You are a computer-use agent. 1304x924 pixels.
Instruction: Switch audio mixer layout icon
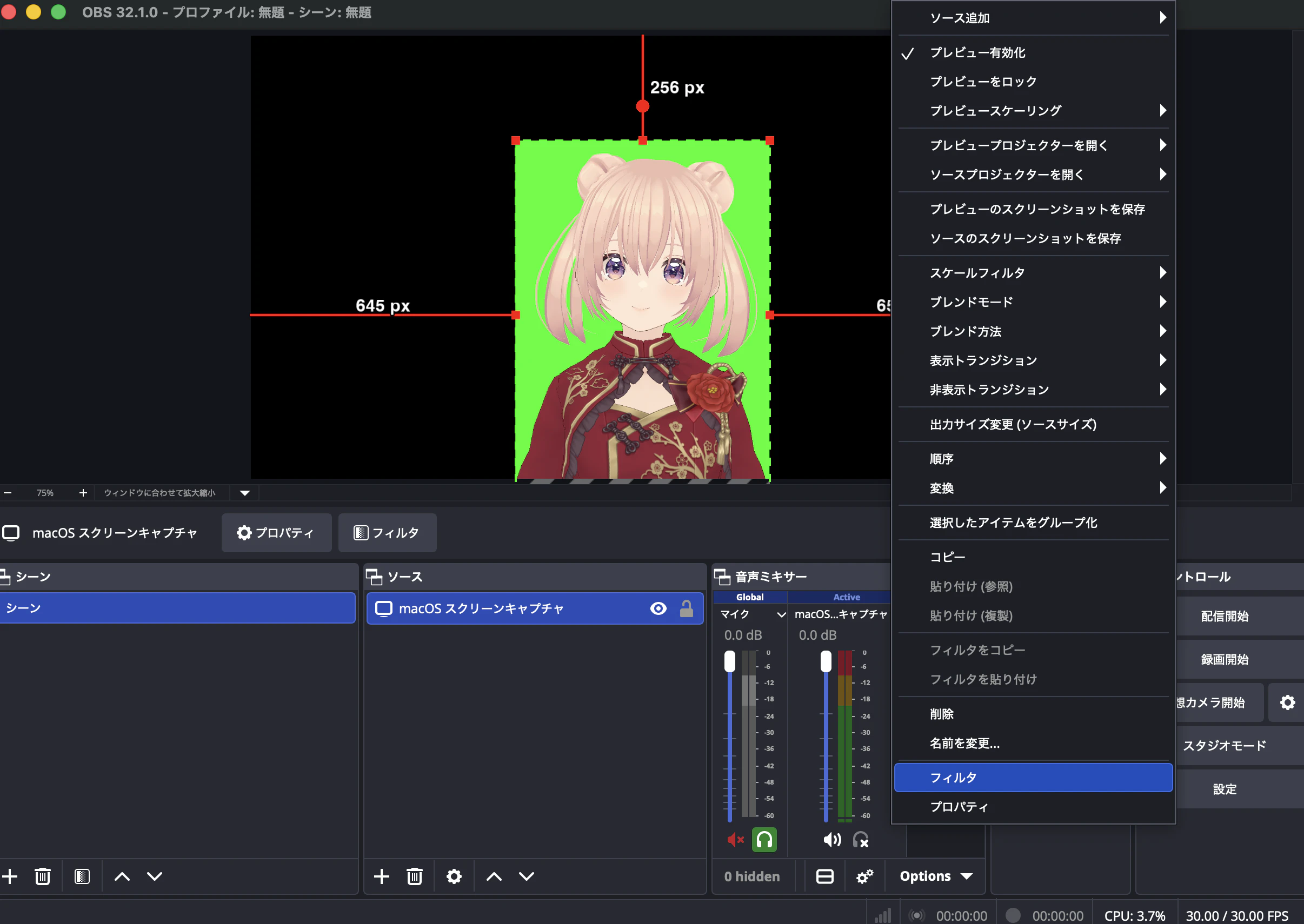pyautogui.click(x=825, y=876)
